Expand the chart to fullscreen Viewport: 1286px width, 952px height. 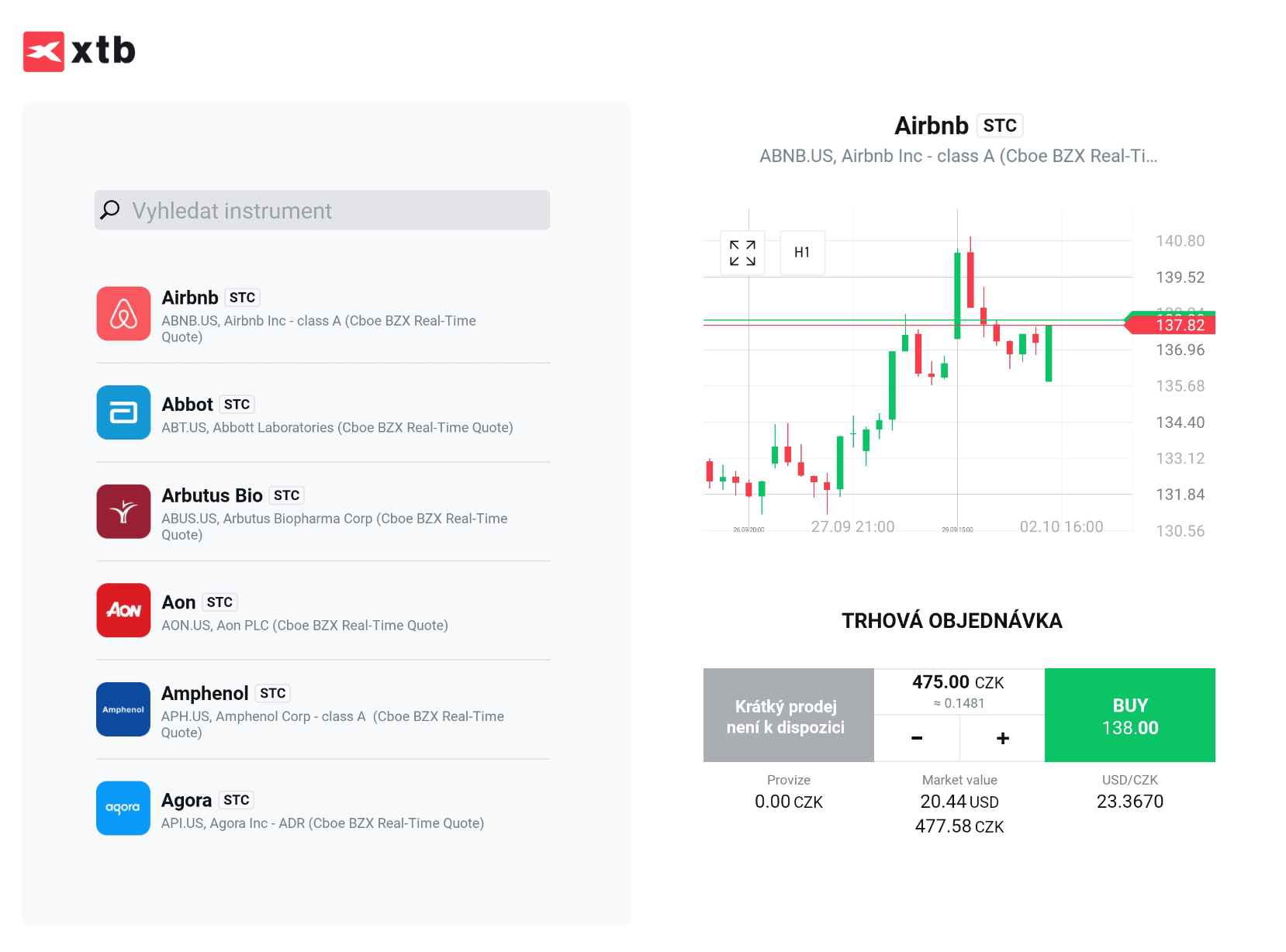pos(742,253)
